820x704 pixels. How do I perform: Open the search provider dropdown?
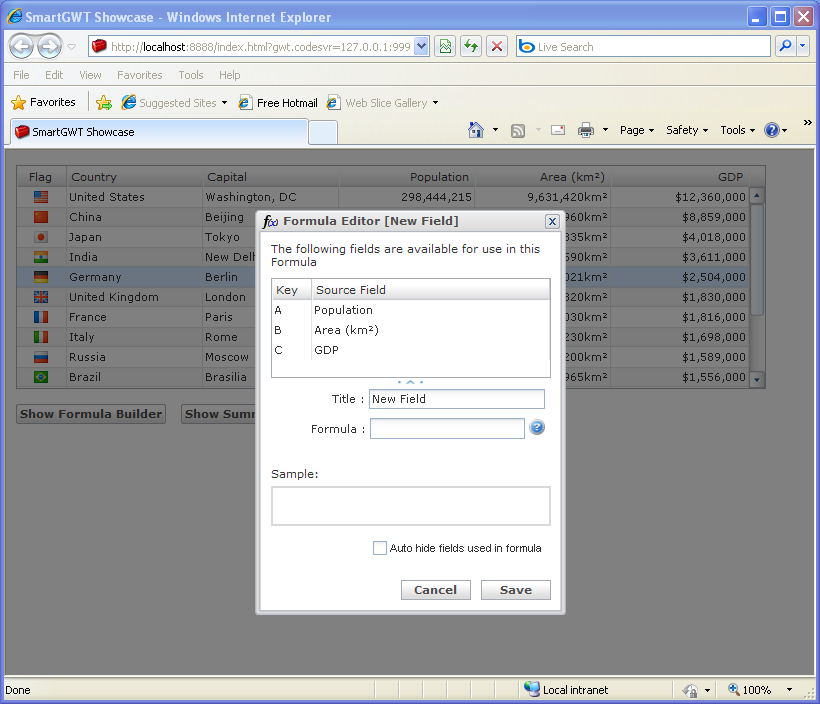(x=803, y=47)
